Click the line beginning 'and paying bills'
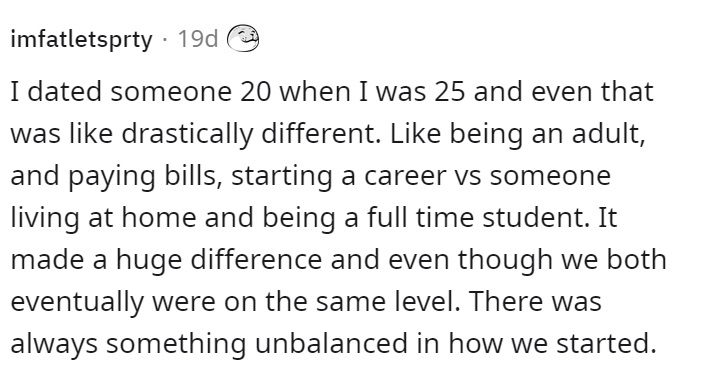This screenshot has width=725, height=380. [x=311, y=176]
